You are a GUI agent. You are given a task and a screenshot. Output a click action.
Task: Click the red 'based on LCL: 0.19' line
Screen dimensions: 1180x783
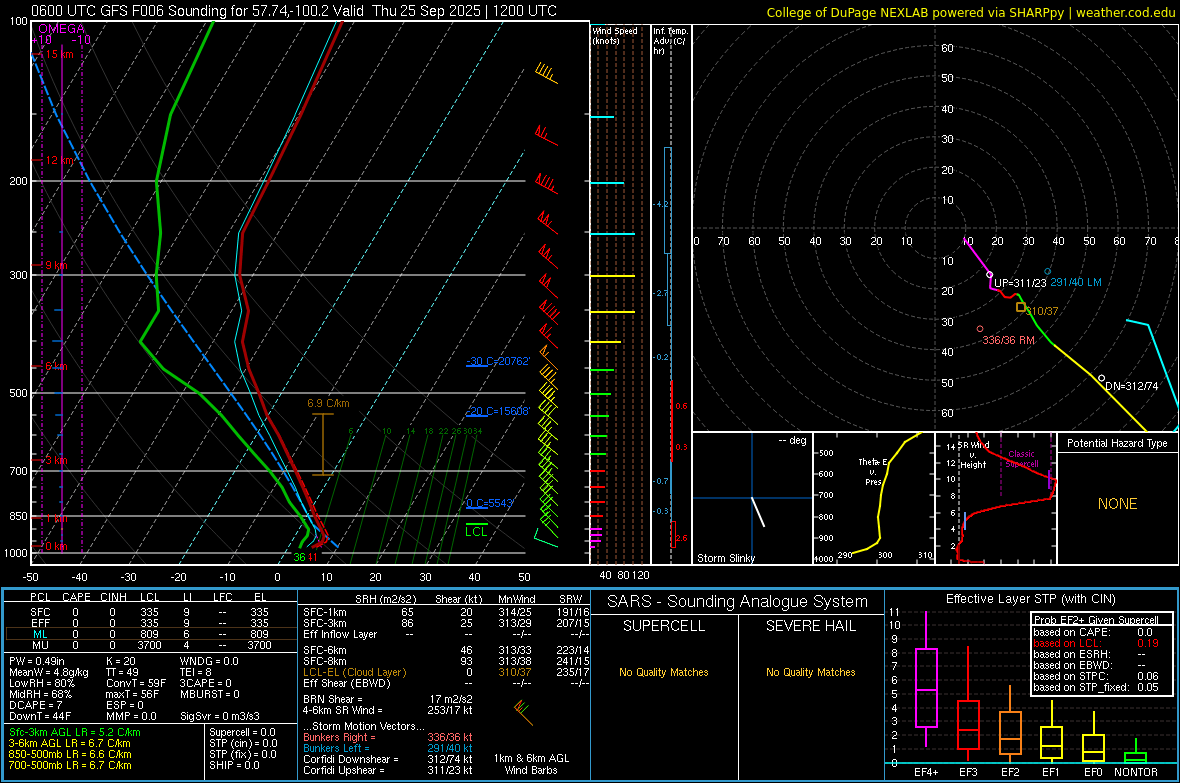(1096, 643)
